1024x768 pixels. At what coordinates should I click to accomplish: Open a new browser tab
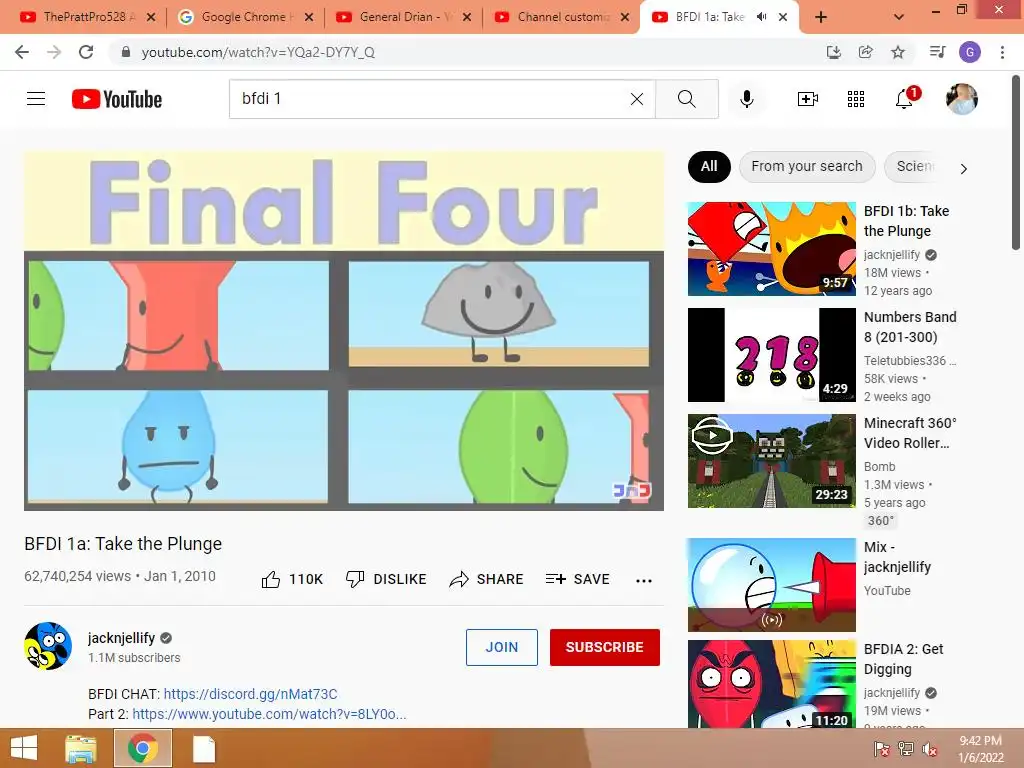coord(821,18)
